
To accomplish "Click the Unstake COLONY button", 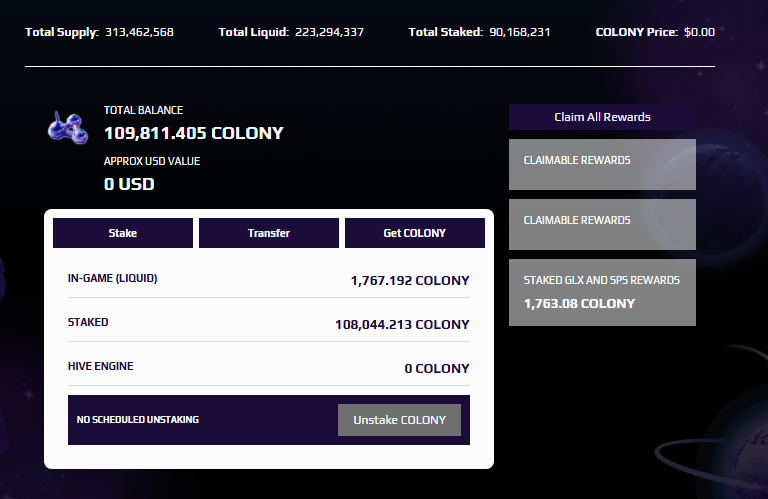I will (399, 420).
